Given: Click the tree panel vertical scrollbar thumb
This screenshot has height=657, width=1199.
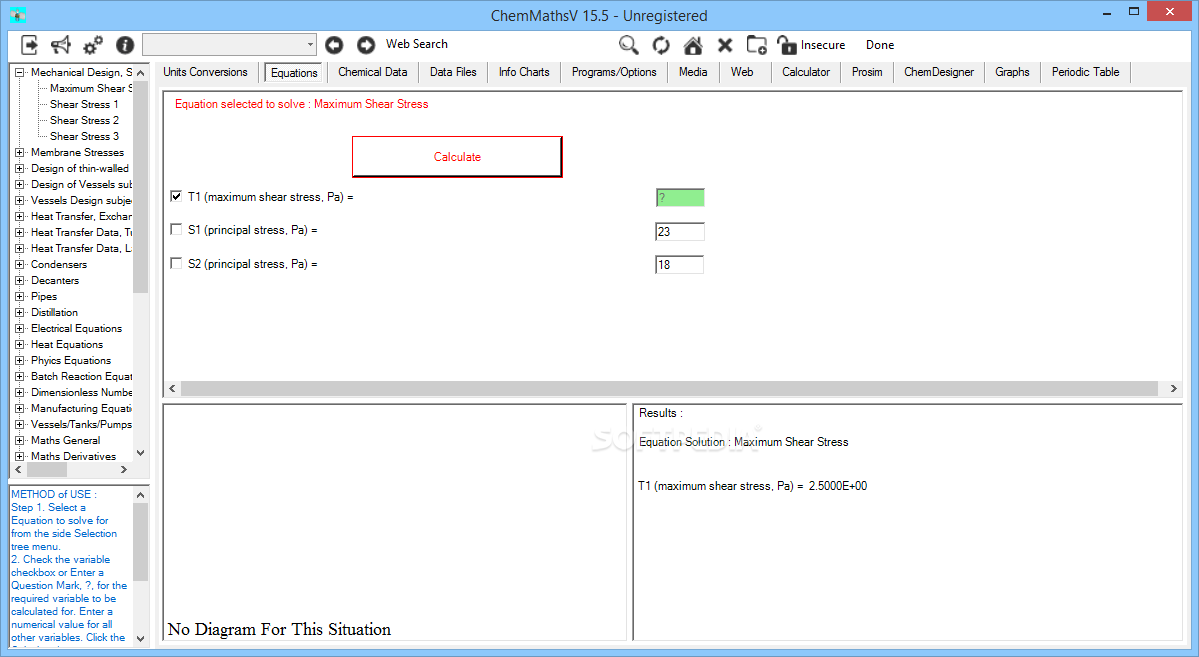Looking at the screenshot, I should [x=141, y=187].
